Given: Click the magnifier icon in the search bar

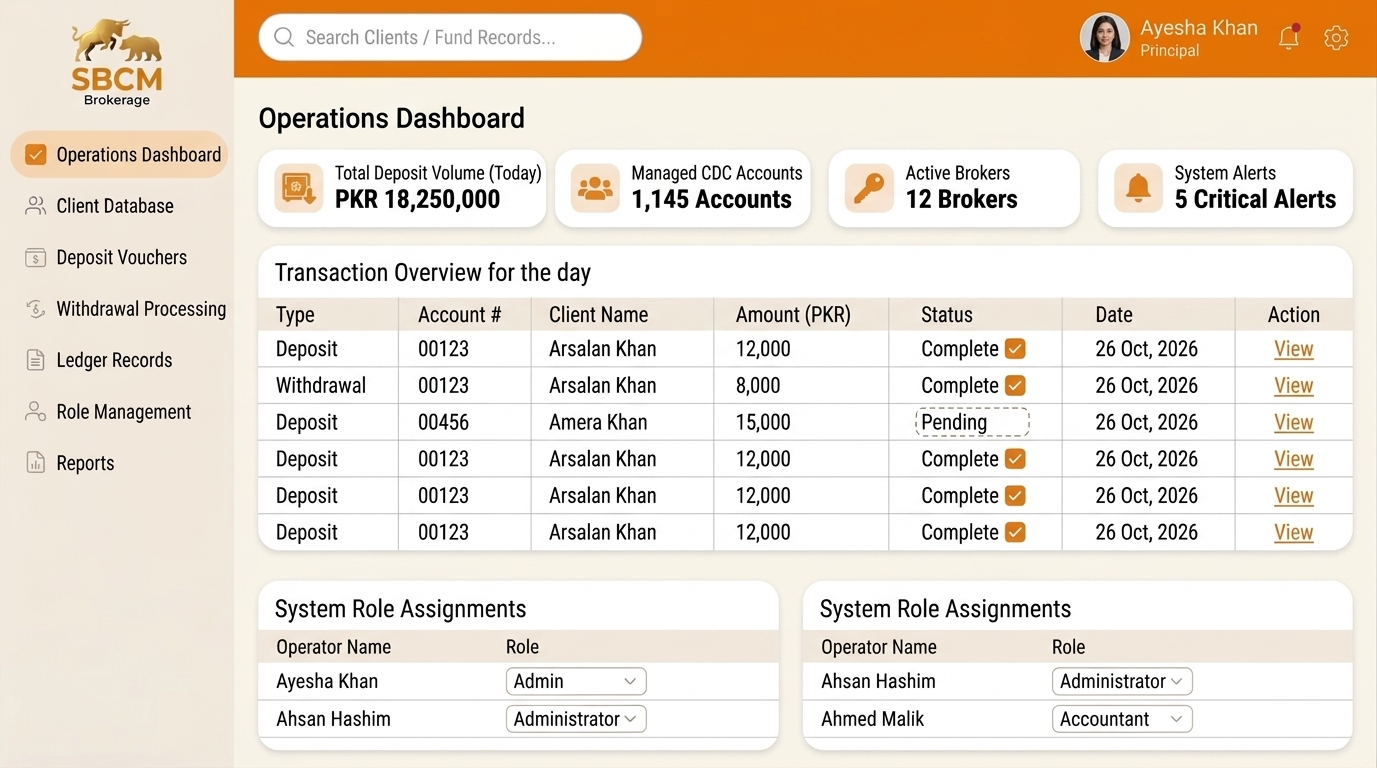Looking at the screenshot, I should click(x=284, y=37).
